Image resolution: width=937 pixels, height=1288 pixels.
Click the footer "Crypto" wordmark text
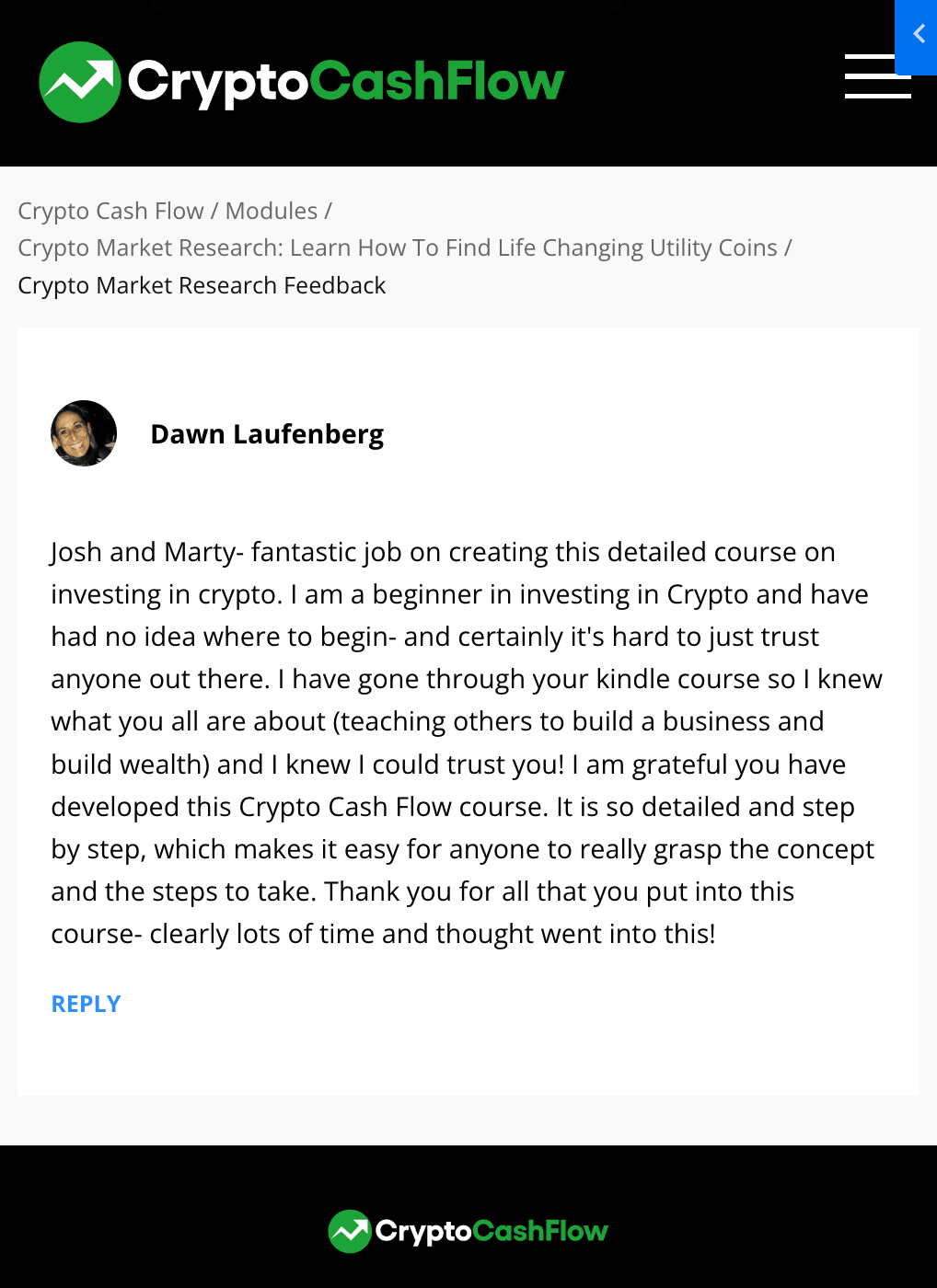[423, 1232]
